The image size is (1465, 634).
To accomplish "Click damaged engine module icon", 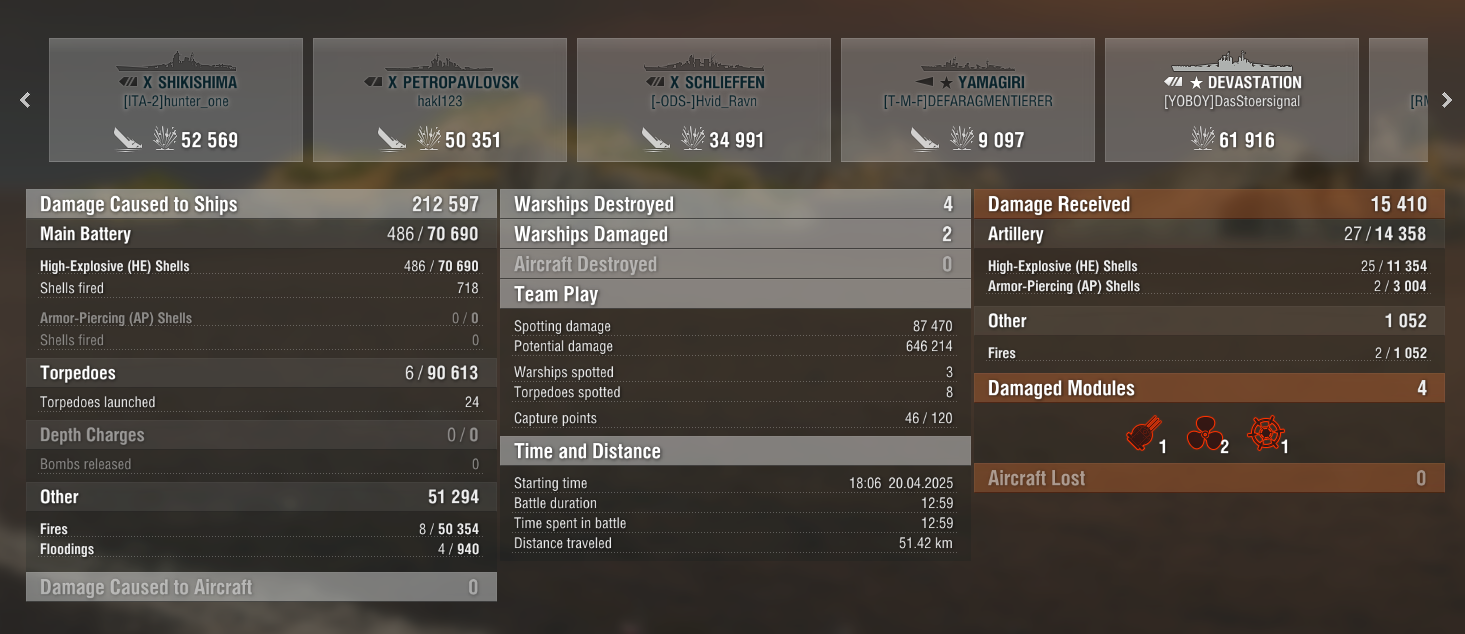I will pyautogui.click(x=1141, y=435).
